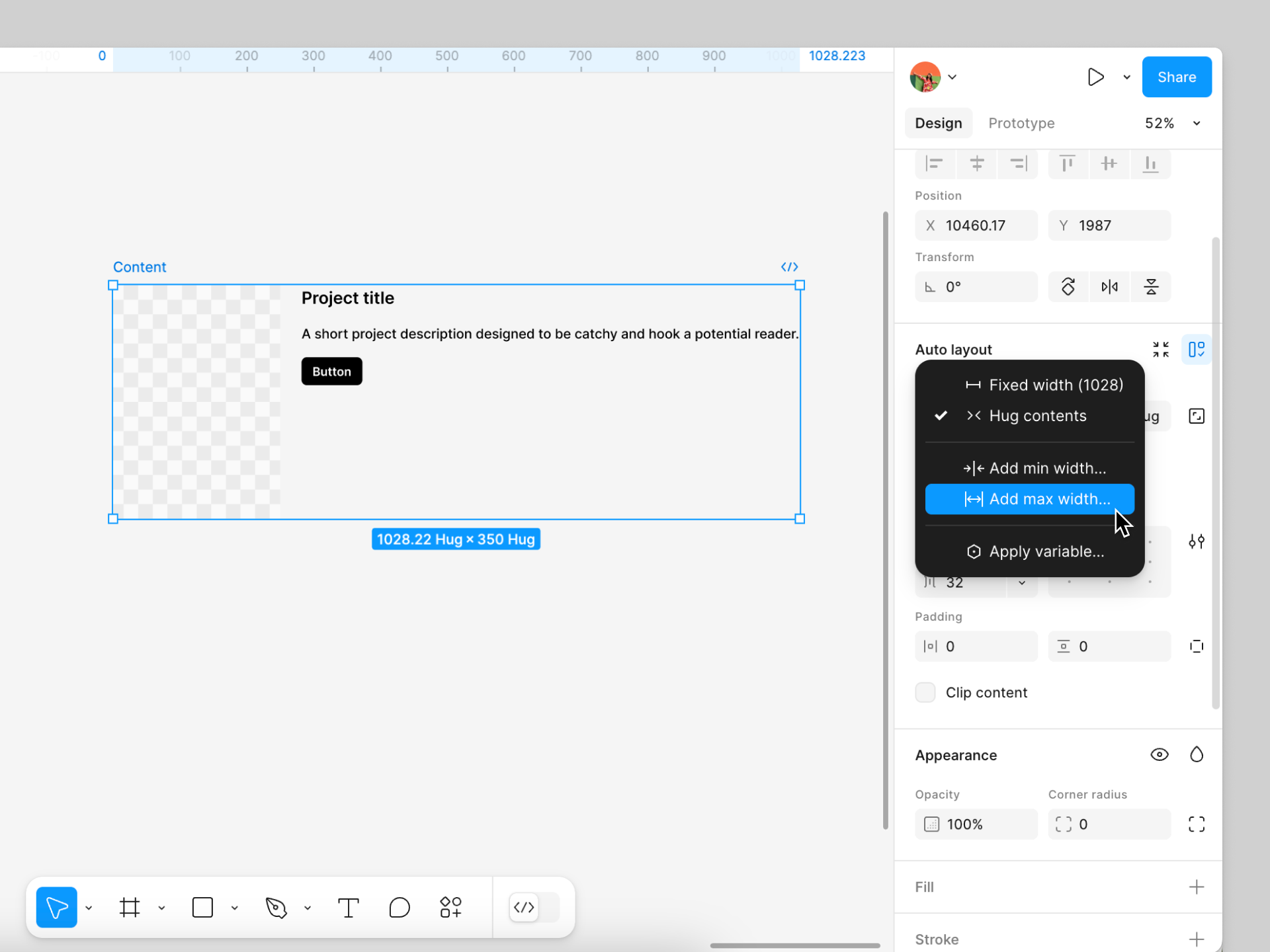
Task: Click flip horizontal transform icon
Action: pos(1109,287)
